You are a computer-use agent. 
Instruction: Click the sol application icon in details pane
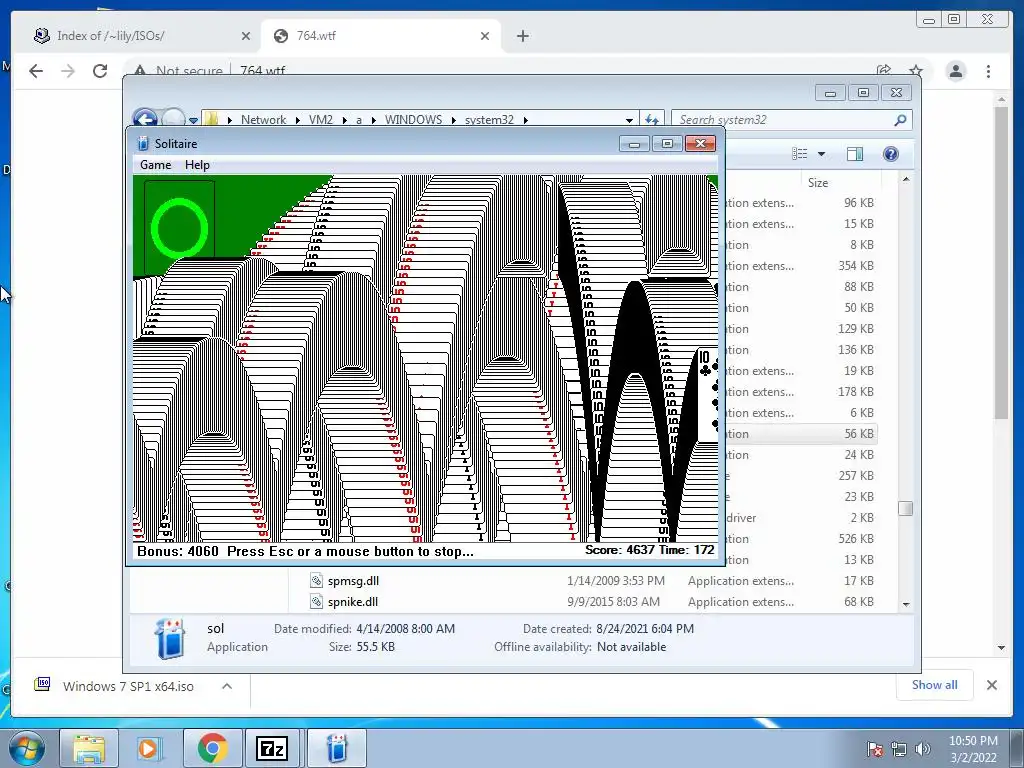pos(171,638)
